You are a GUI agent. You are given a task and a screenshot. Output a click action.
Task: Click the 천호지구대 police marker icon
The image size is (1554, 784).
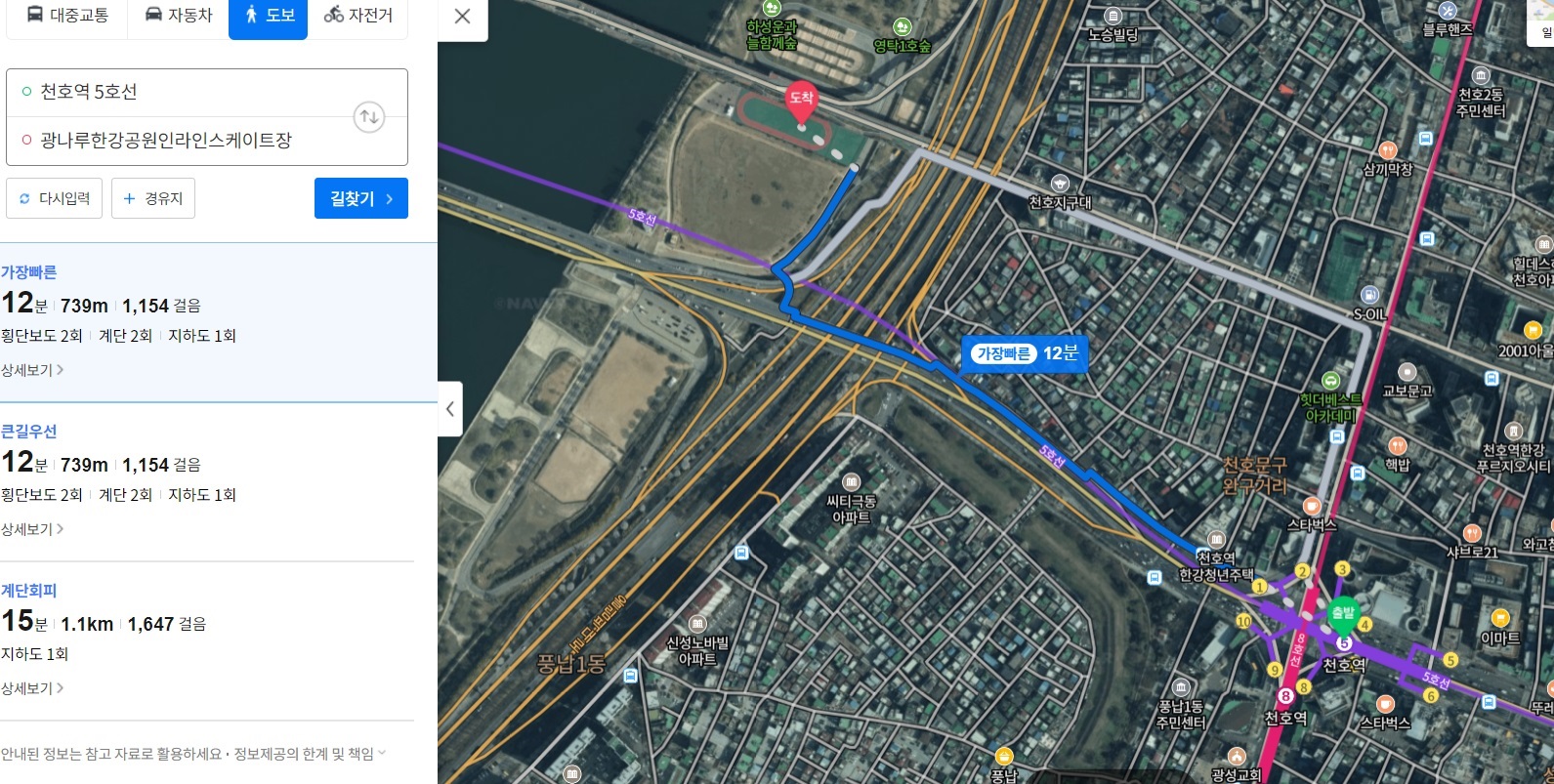(1060, 184)
